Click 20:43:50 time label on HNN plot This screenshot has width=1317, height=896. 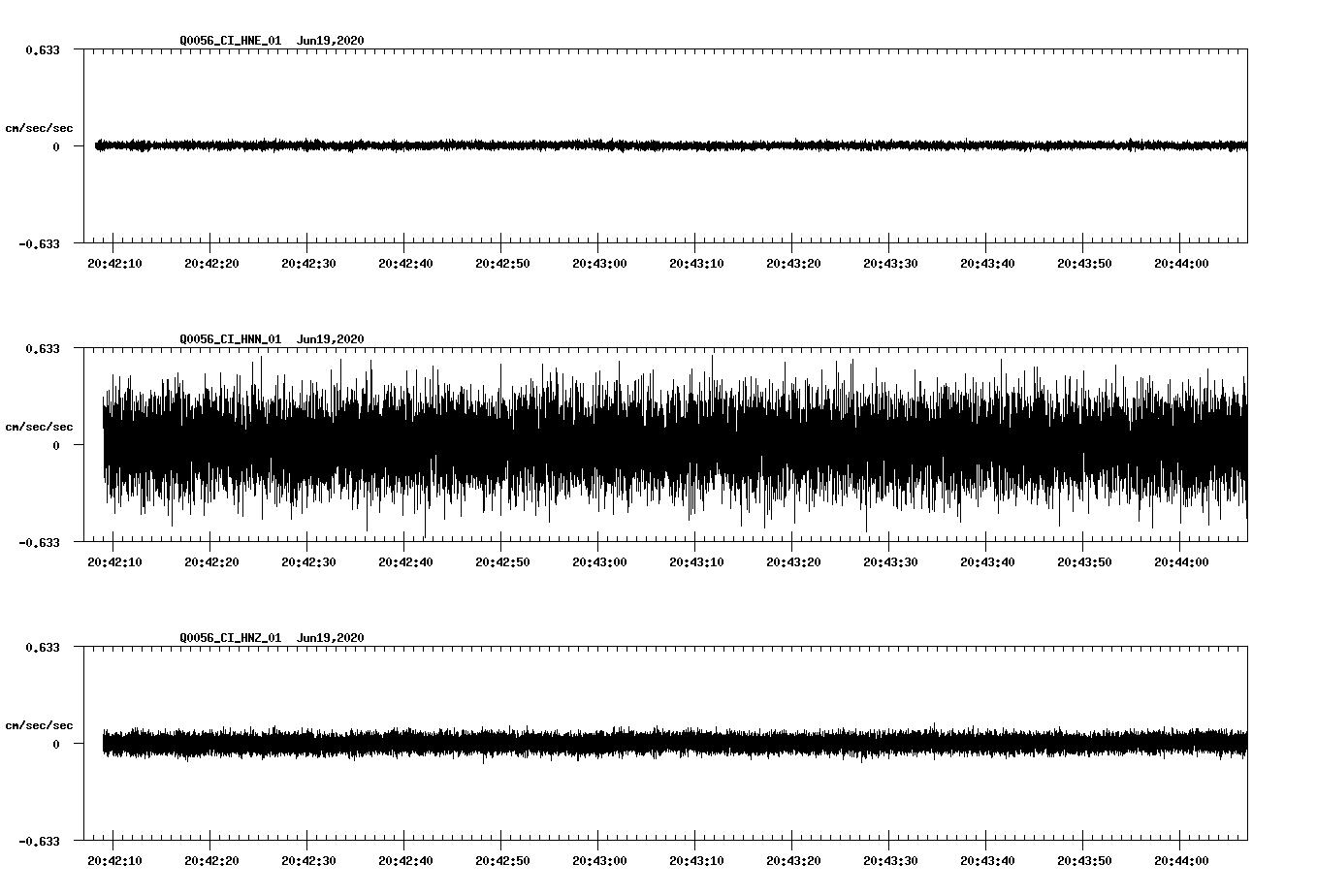coord(1084,562)
